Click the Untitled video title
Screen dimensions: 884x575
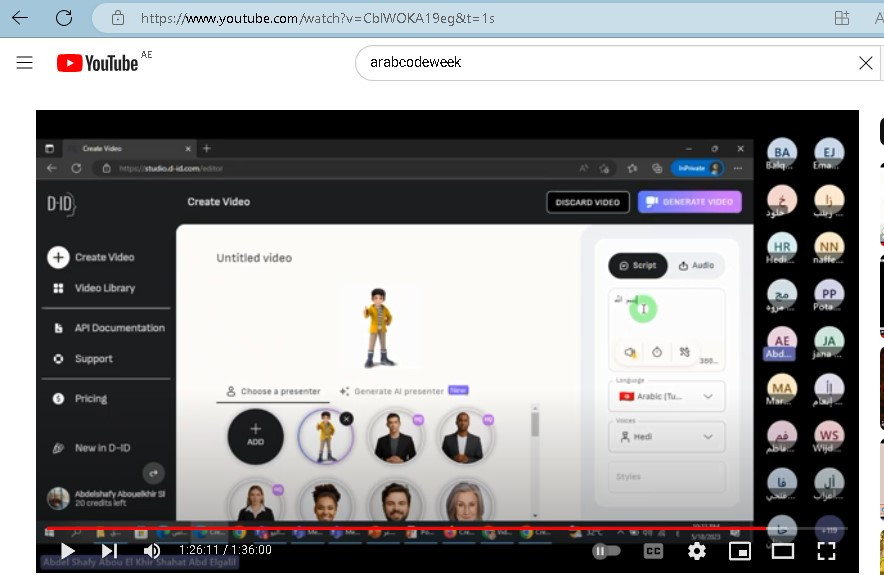point(254,258)
